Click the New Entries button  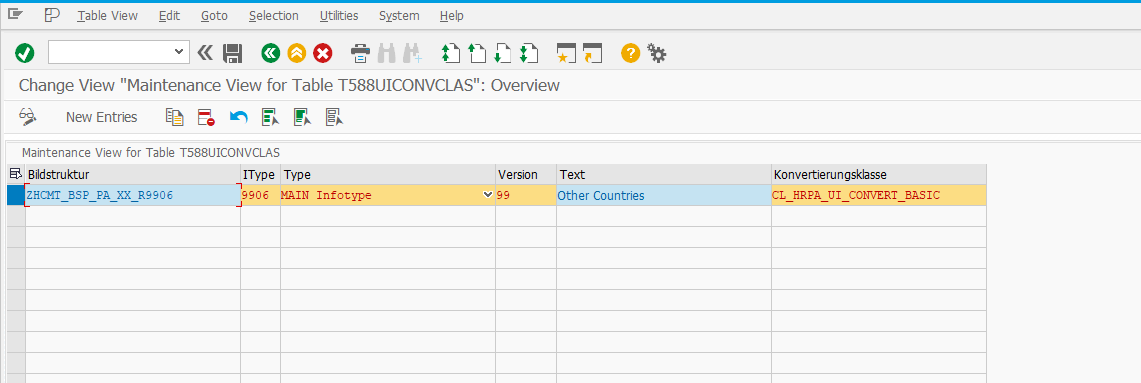tap(101, 117)
